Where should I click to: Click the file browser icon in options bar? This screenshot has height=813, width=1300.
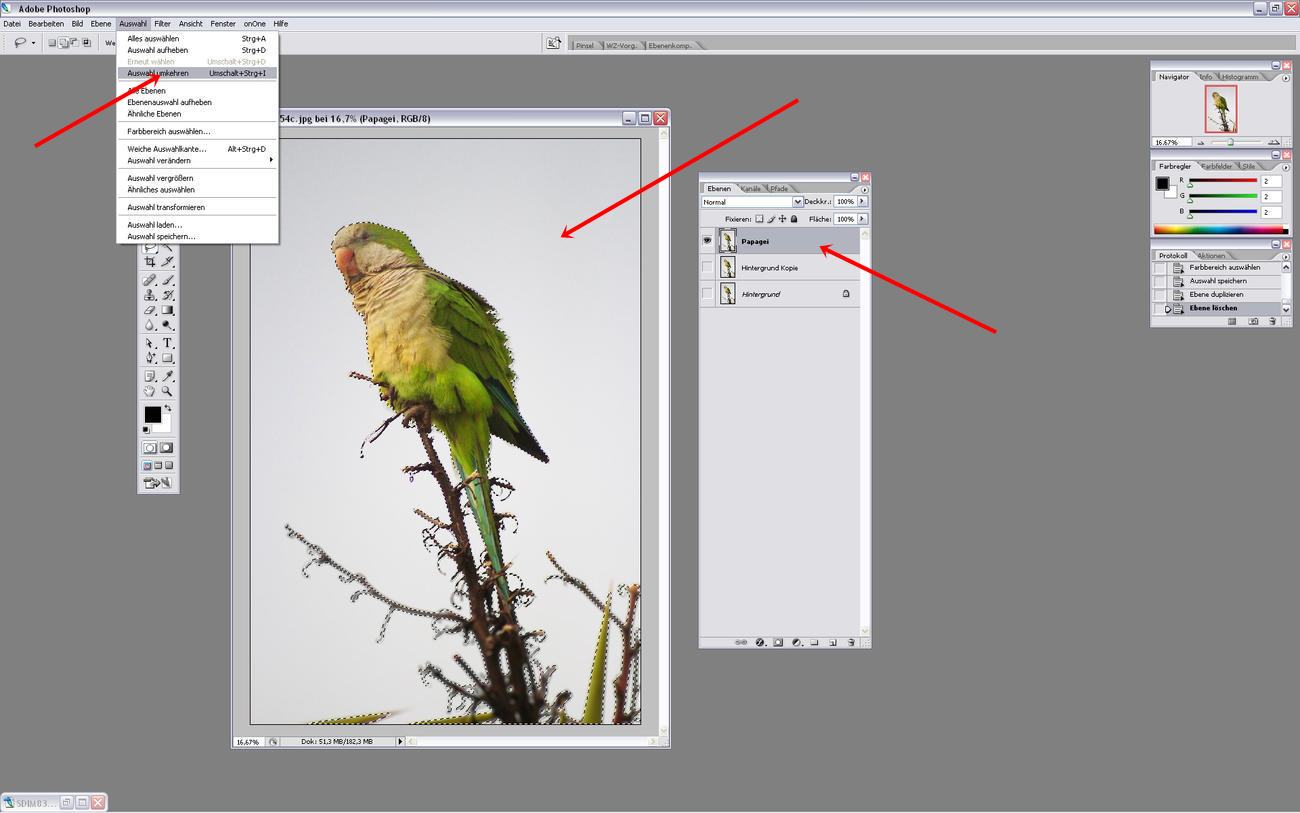tap(553, 43)
